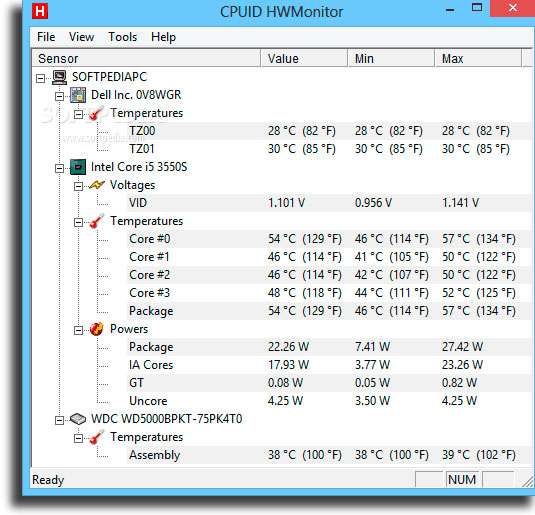The image size is (535, 515).
Task: Collapse the Voltages group
Action: coord(78,186)
